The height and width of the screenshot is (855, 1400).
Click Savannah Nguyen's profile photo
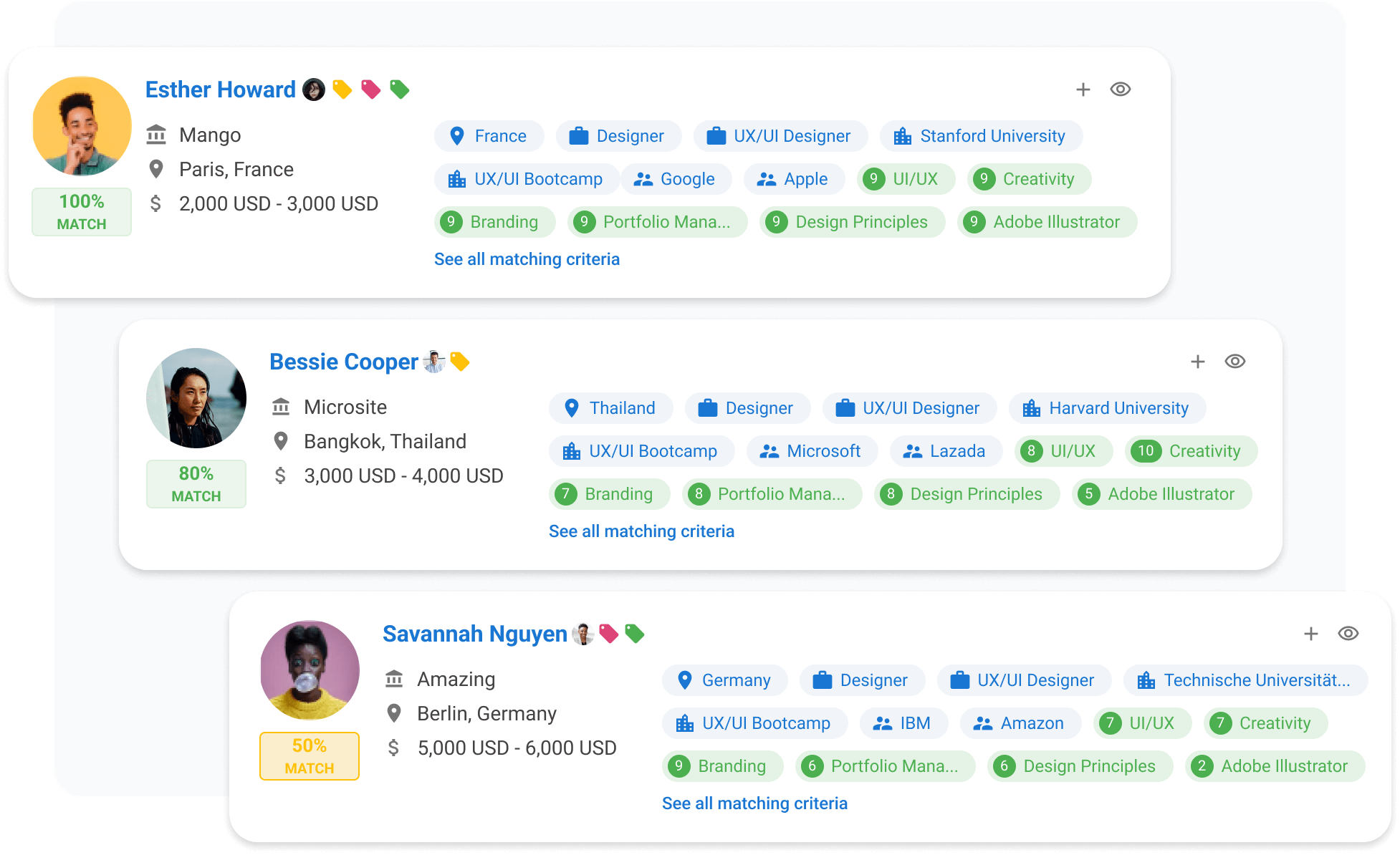[x=310, y=670]
